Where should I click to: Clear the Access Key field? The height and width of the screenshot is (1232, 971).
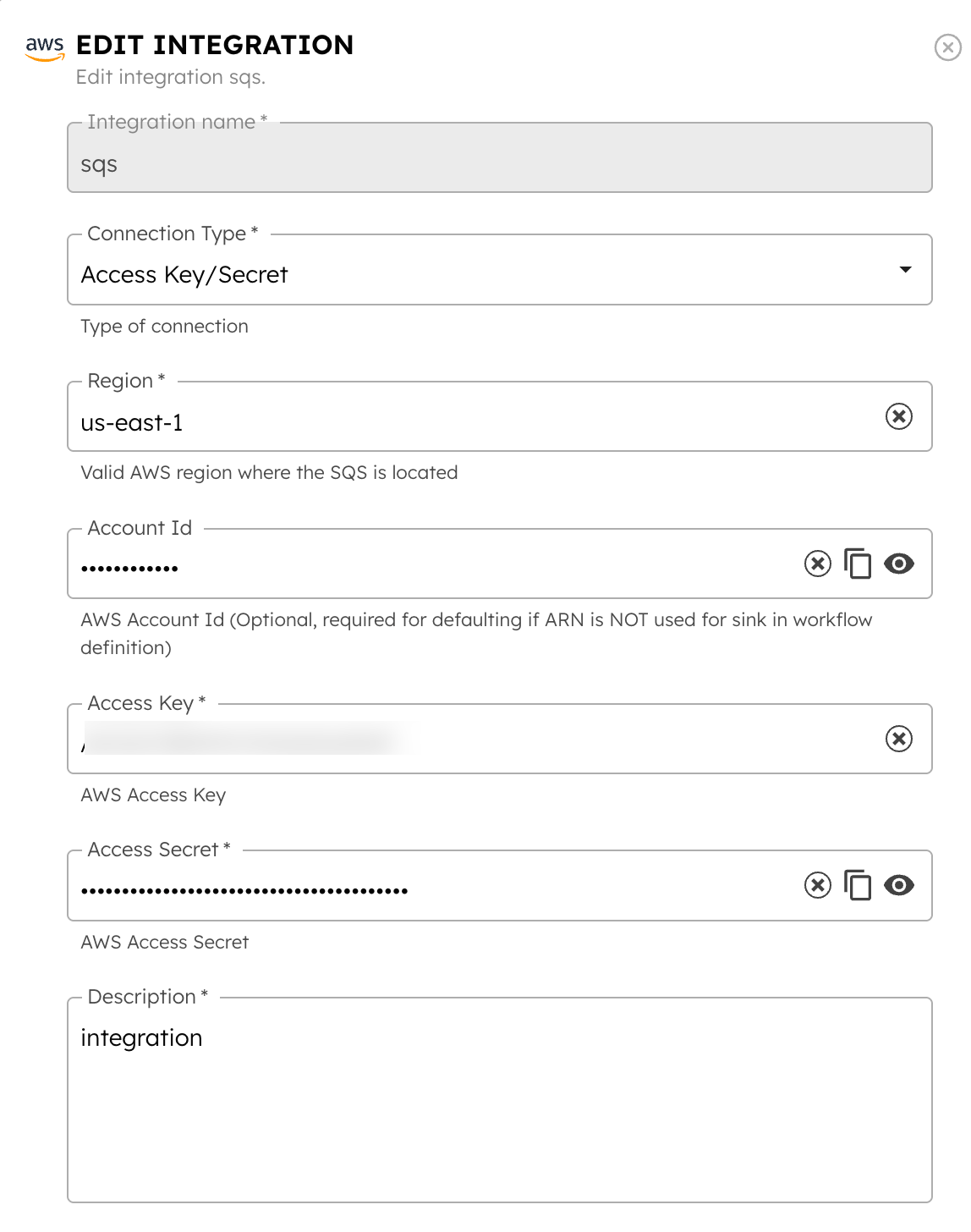pyautogui.click(x=899, y=739)
